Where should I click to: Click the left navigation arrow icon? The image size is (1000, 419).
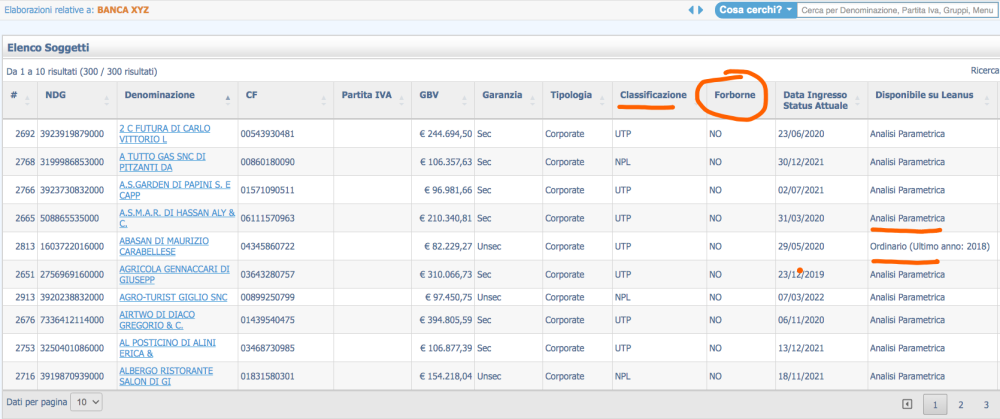692,10
